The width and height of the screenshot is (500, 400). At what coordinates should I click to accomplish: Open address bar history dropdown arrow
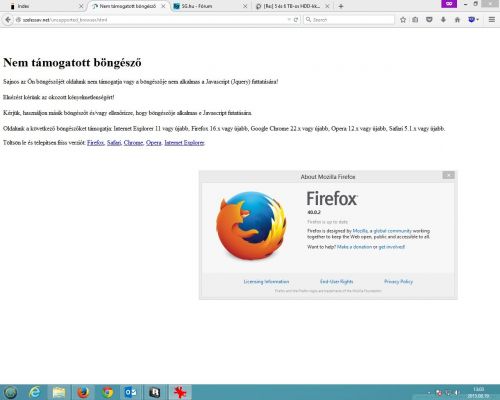click(x=289, y=20)
